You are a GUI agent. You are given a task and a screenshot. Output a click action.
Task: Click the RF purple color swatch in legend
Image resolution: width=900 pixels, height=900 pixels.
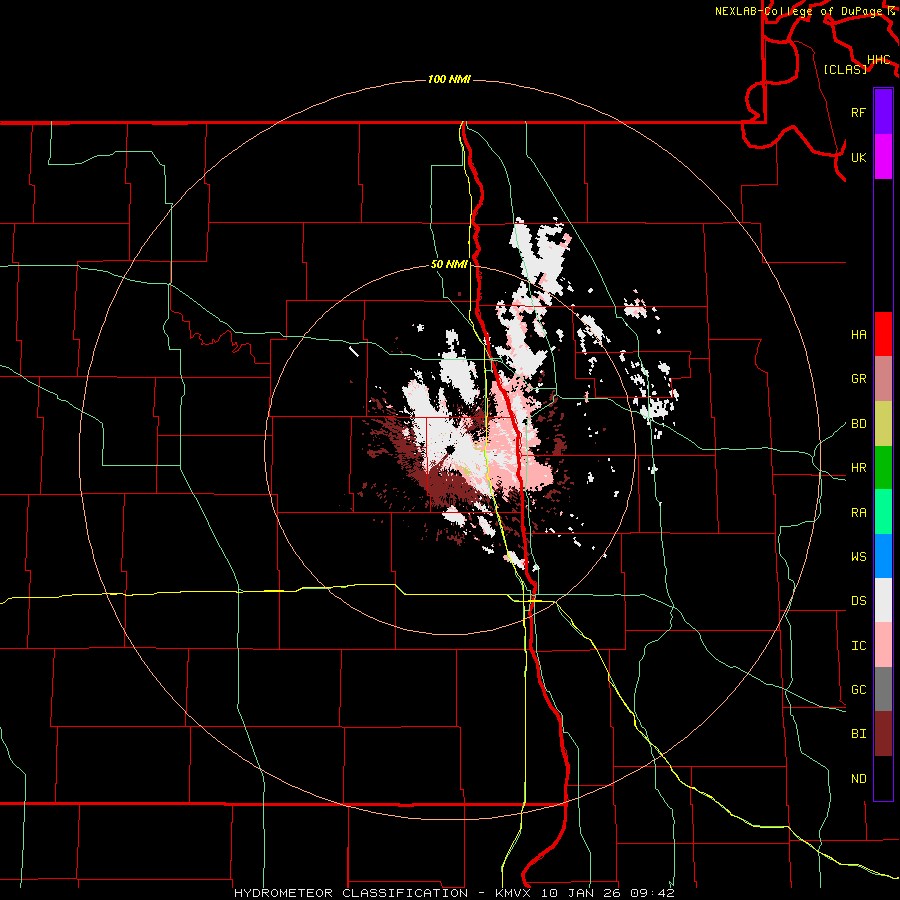click(883, 112)
